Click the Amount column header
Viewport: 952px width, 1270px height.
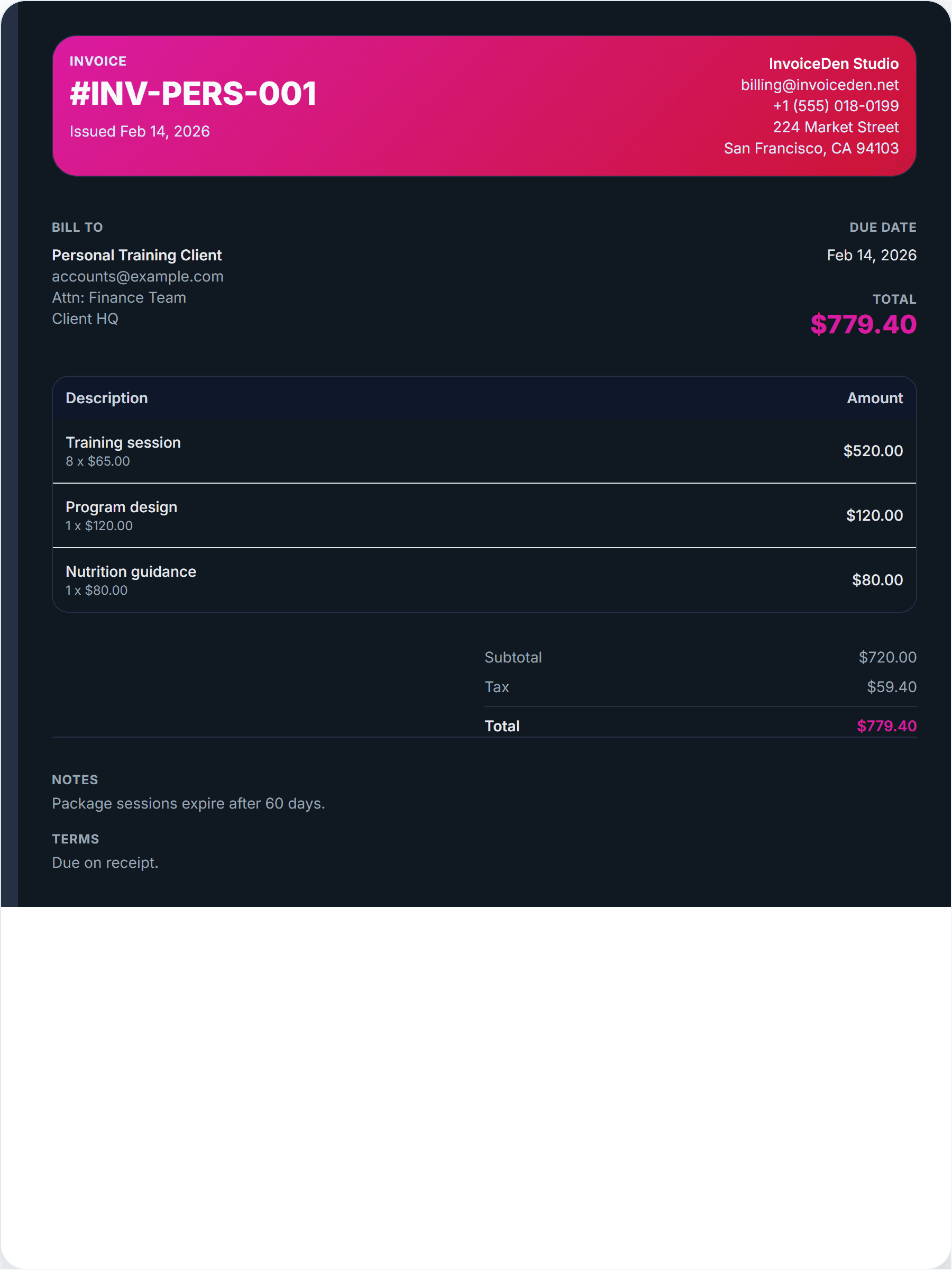click(874, 398)
